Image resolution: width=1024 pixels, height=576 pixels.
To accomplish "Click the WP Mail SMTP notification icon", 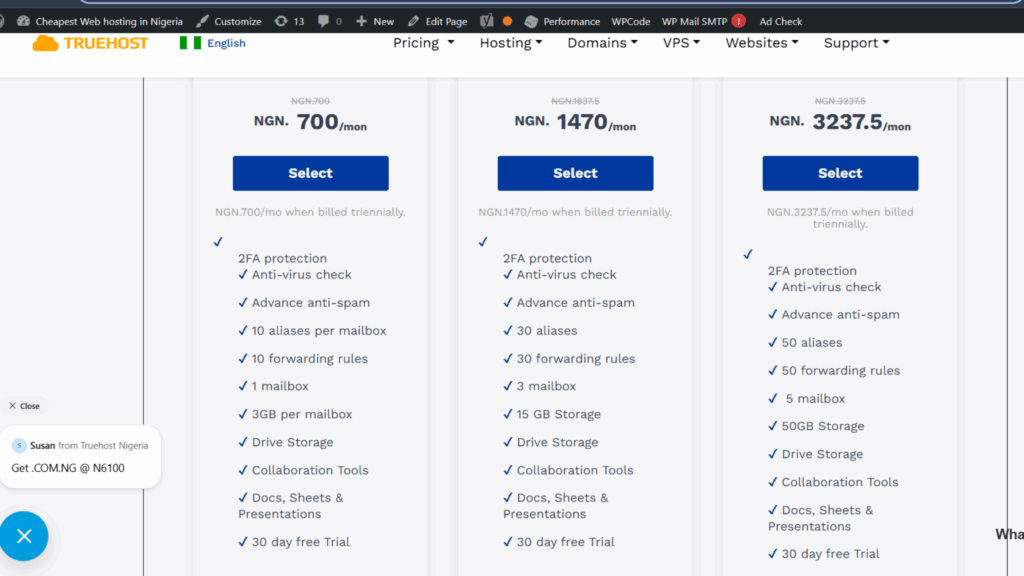I will pos(740,20).
